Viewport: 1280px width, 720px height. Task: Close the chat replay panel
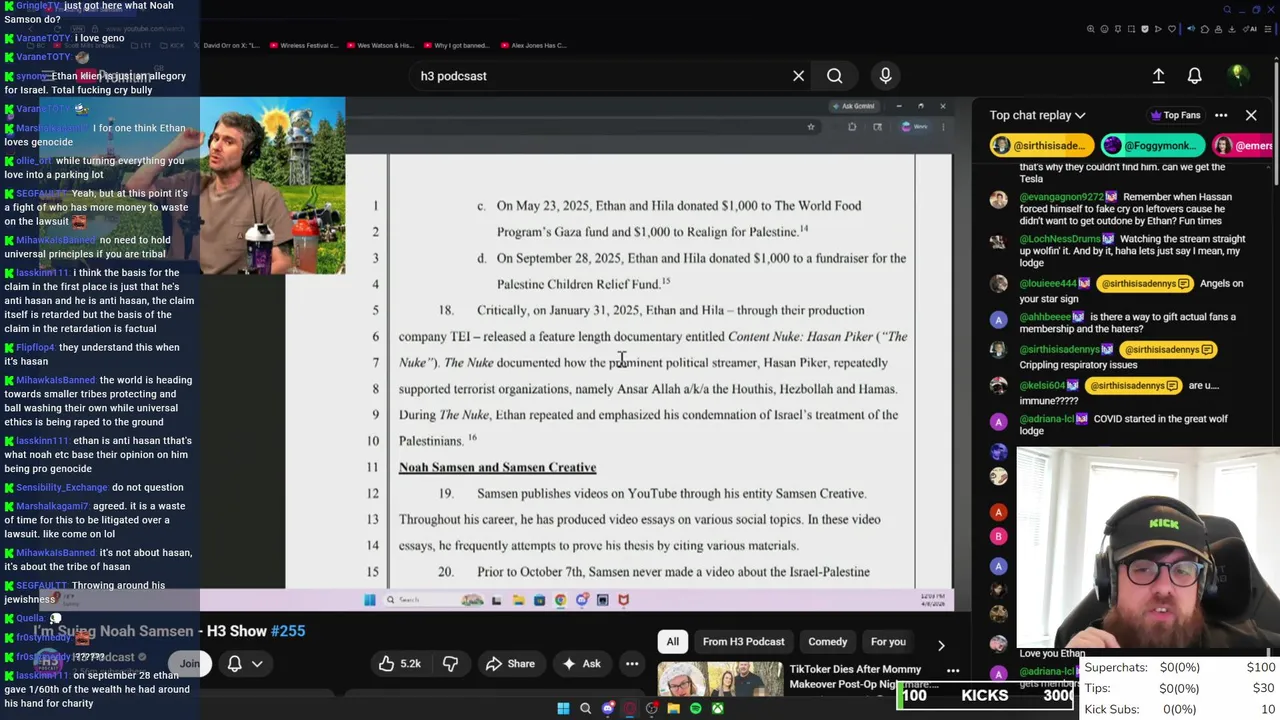pos(1251,115)
